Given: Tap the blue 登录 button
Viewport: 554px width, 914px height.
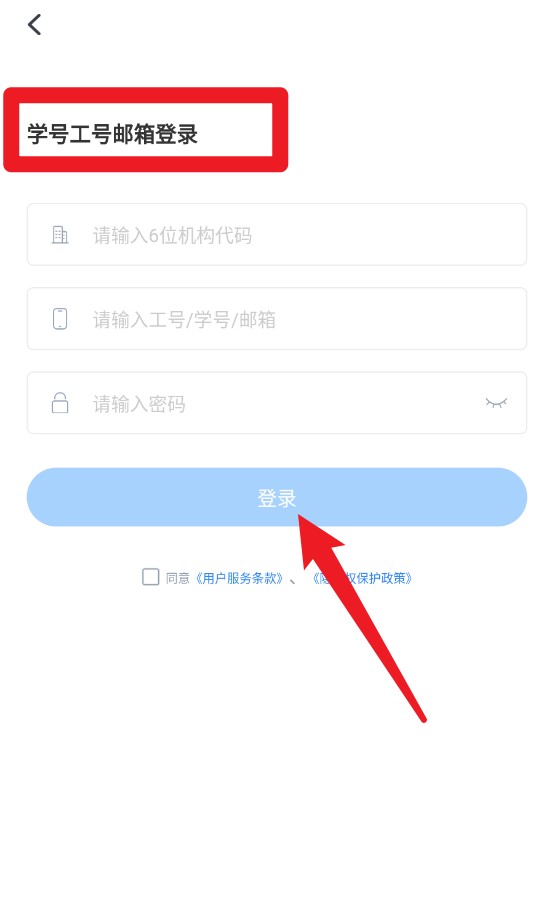Looking at the screenshot, I should 277,497.
